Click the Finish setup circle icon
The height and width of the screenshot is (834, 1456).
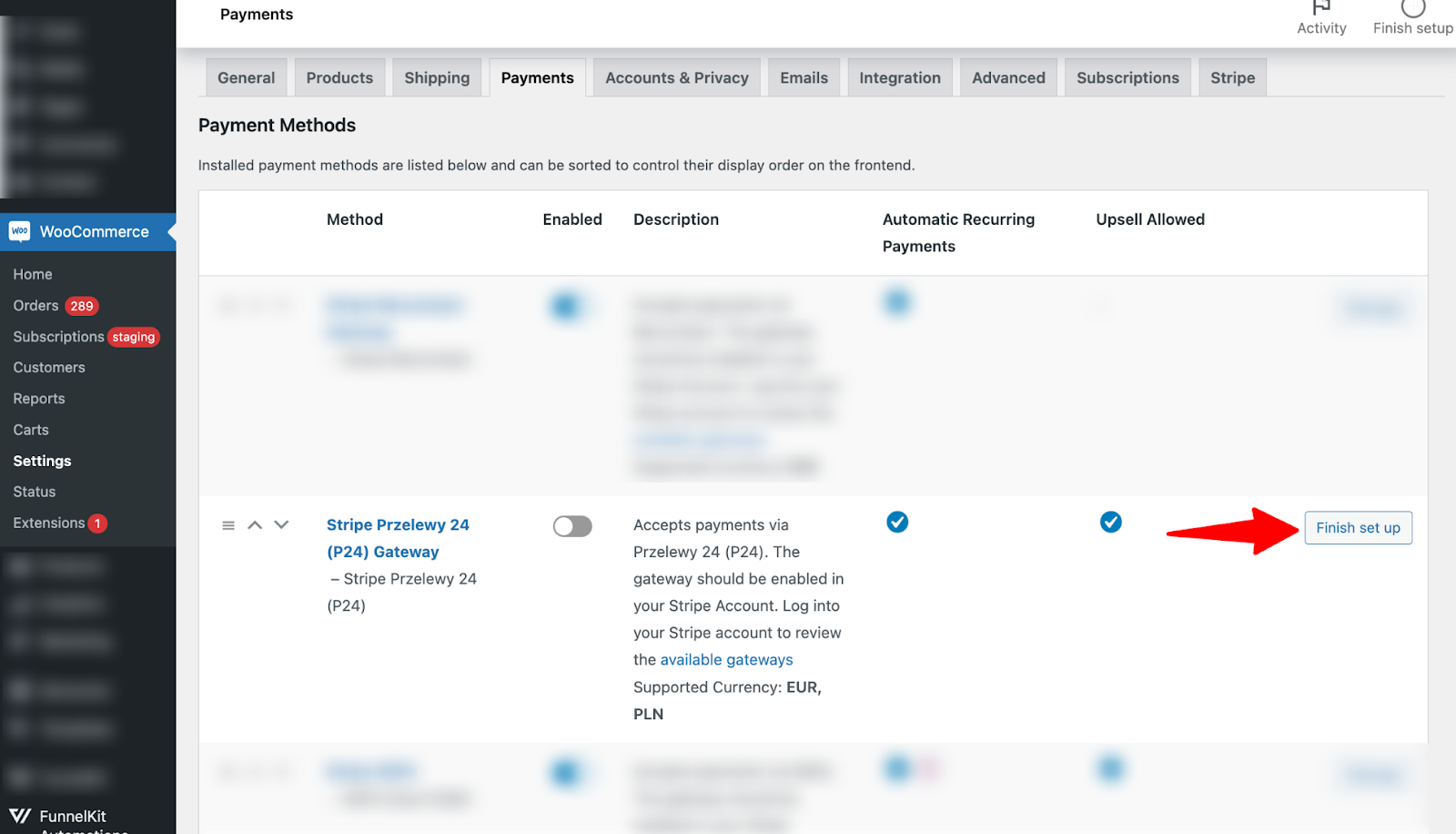coord(1412,7)
